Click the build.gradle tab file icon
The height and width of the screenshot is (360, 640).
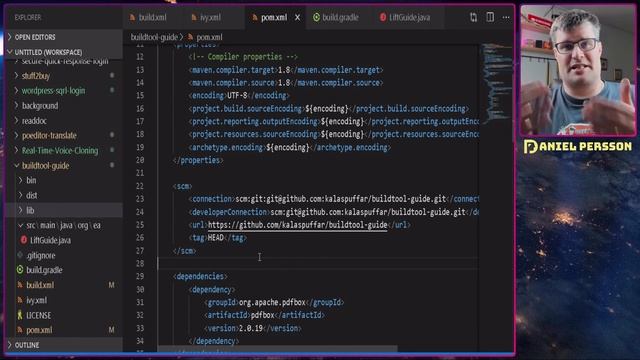[x=316, y=17]
